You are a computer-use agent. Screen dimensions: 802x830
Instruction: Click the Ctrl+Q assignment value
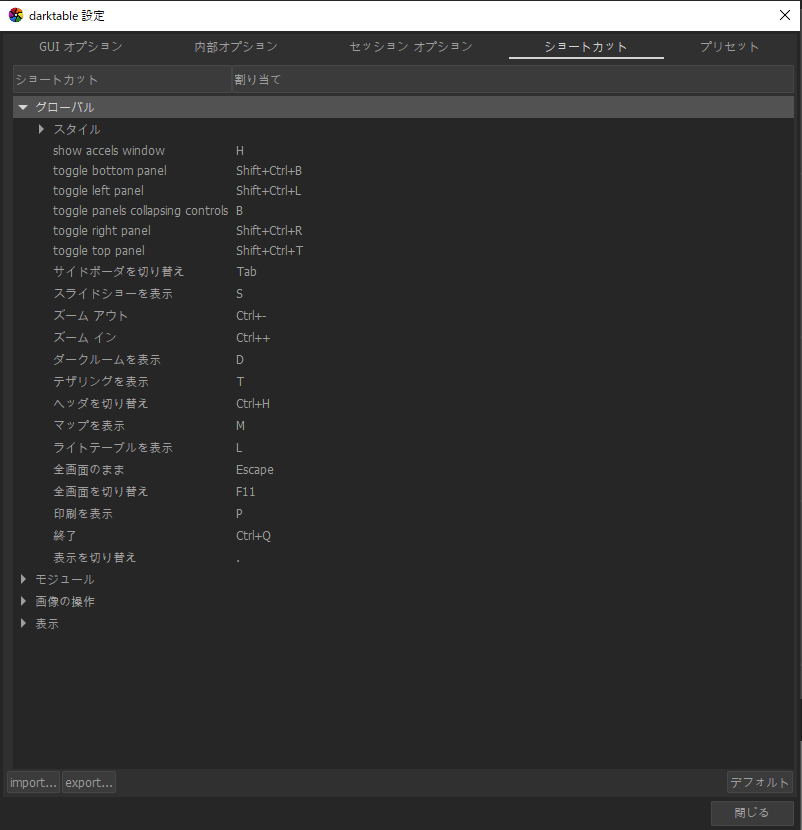pyautogui.click(x=253, y=536)
